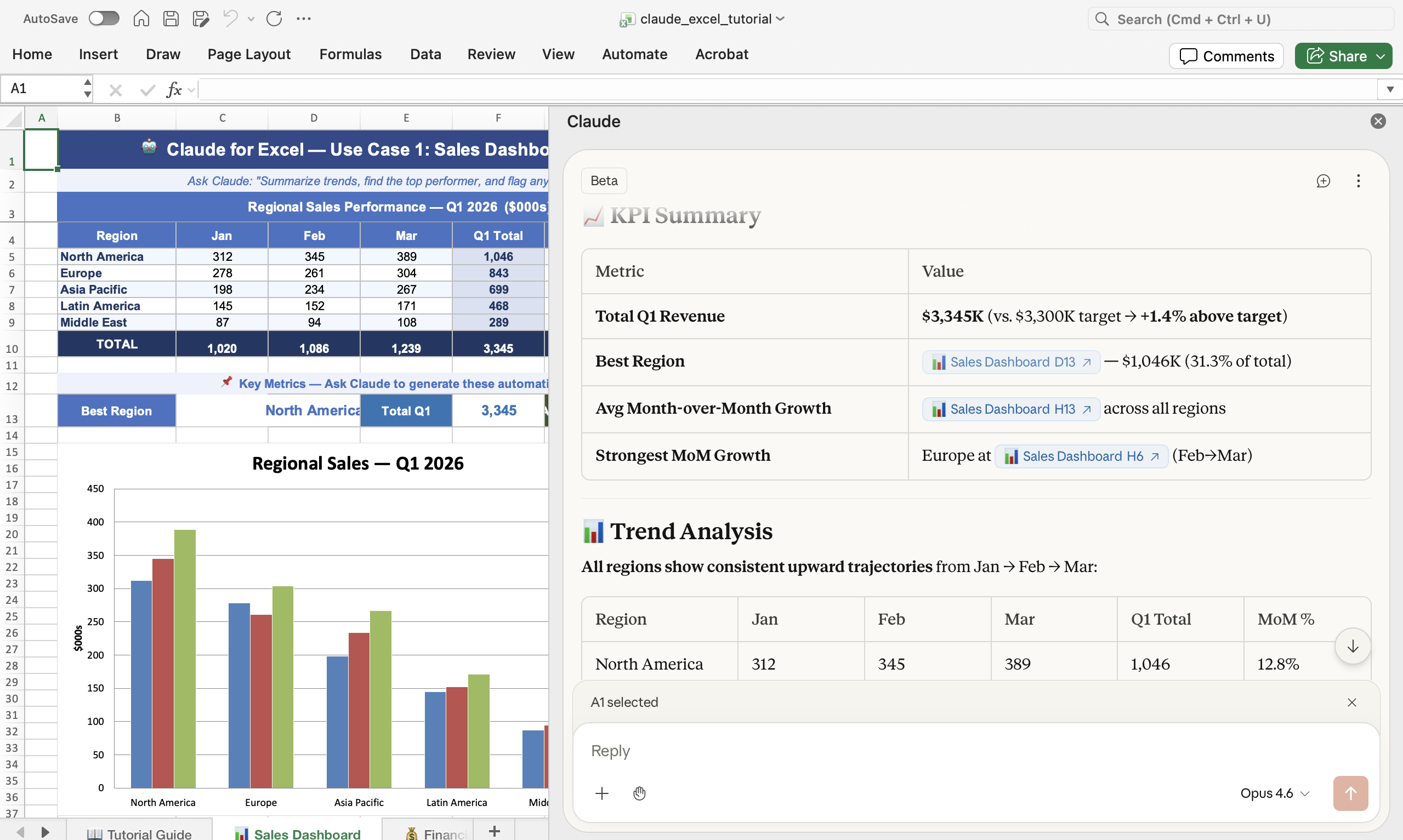Enable the AutoSave toggle

[x=104, y=18]
